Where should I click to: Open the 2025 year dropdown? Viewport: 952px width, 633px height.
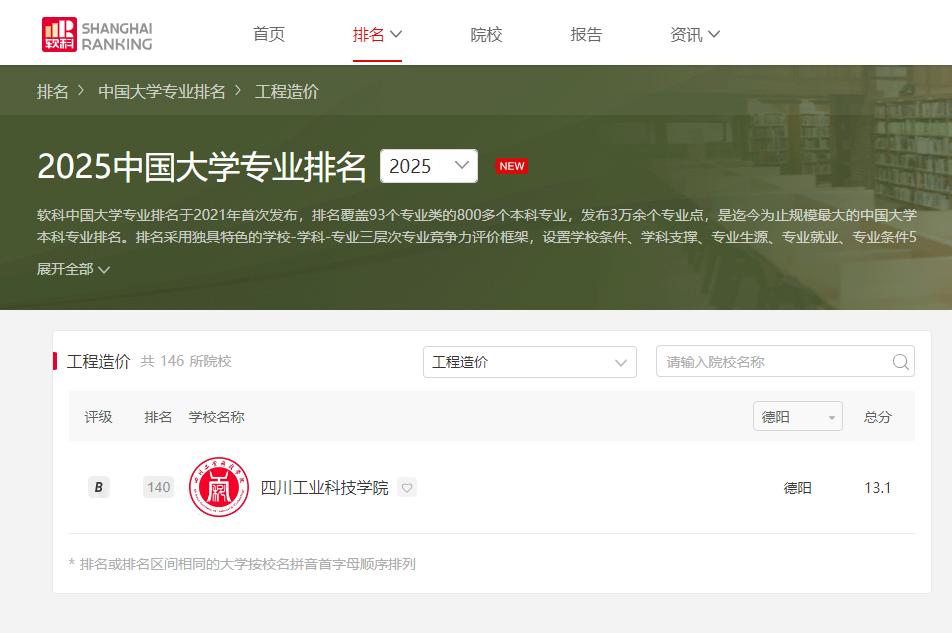pyautogui.click(x=428, y=166)
